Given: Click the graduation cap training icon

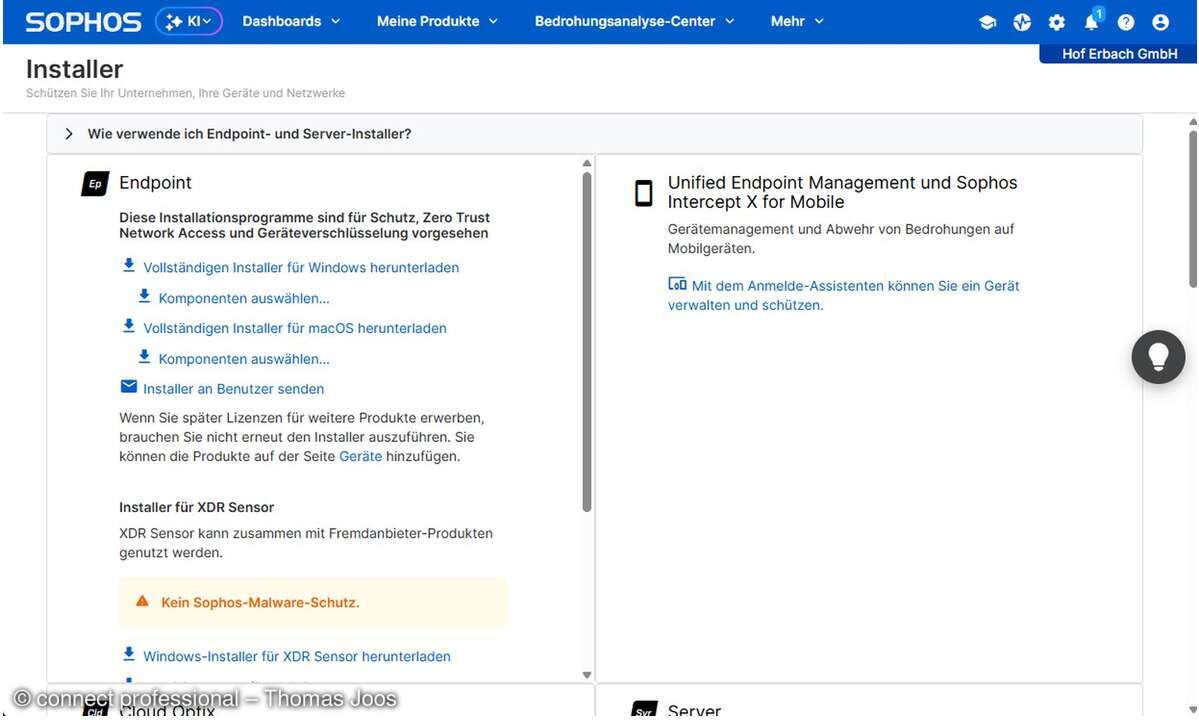Looking at the screenshot, I should (x=987, y=22).
